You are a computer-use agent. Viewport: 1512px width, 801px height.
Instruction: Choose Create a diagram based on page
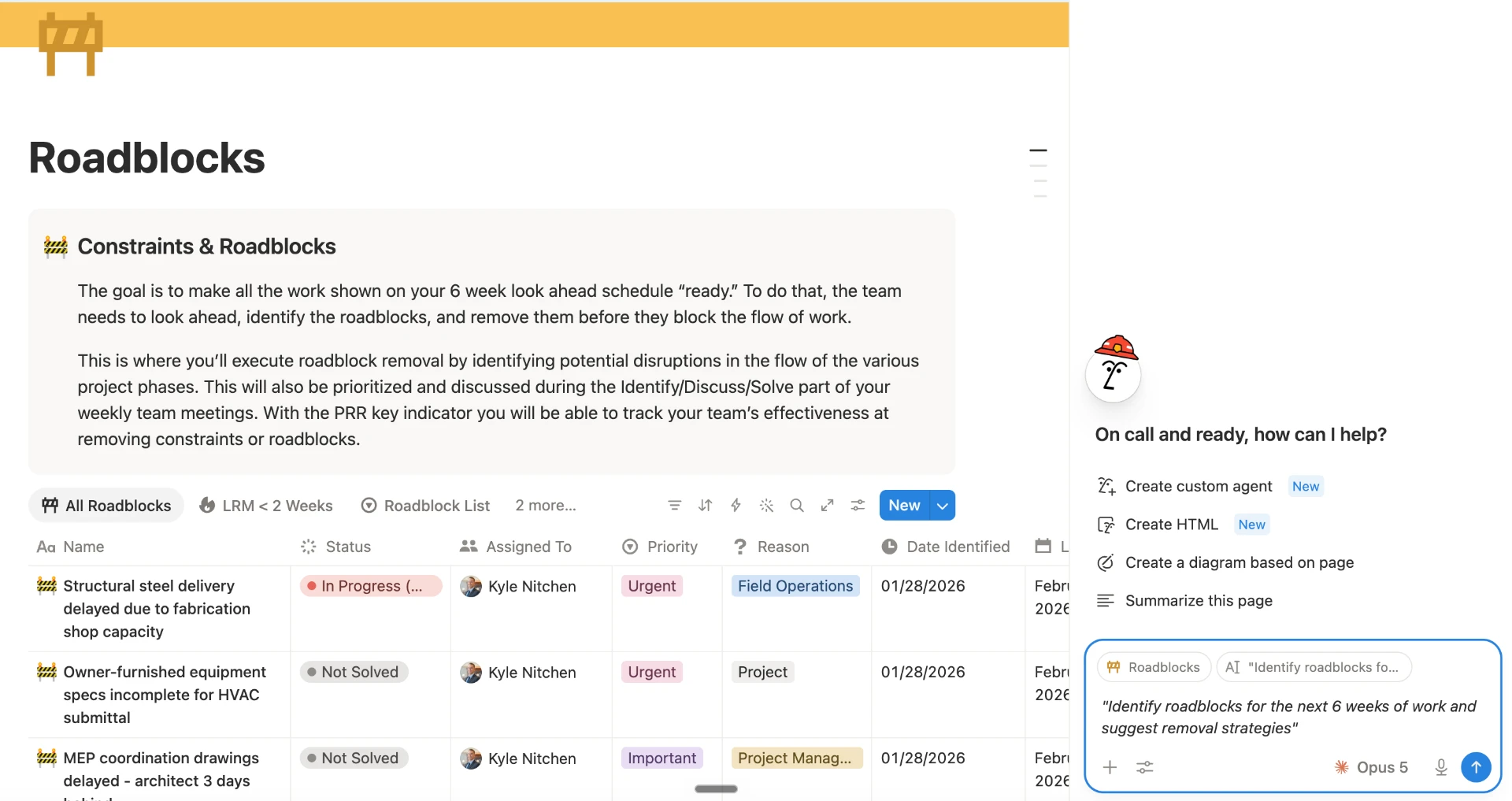[1240, 562]
